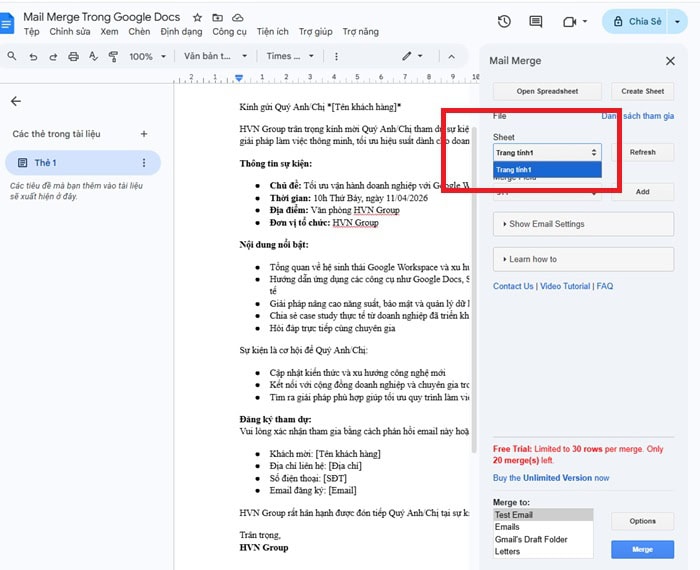This screenshot has height=570, width=700.
Task: Open the Tệp menu
Action: tap(32, 32)
